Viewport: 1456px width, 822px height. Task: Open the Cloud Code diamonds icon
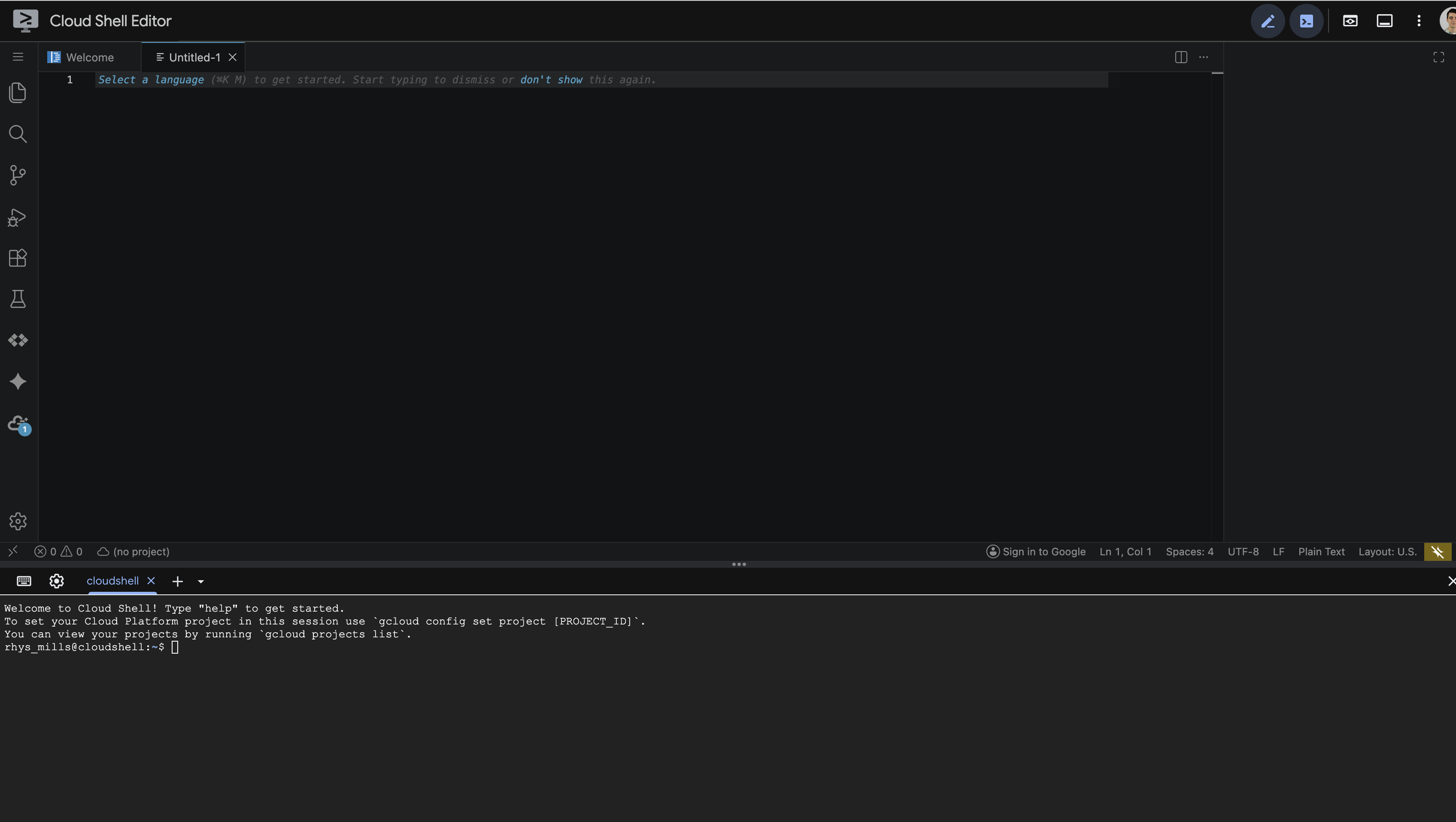[x=18, y=340]
